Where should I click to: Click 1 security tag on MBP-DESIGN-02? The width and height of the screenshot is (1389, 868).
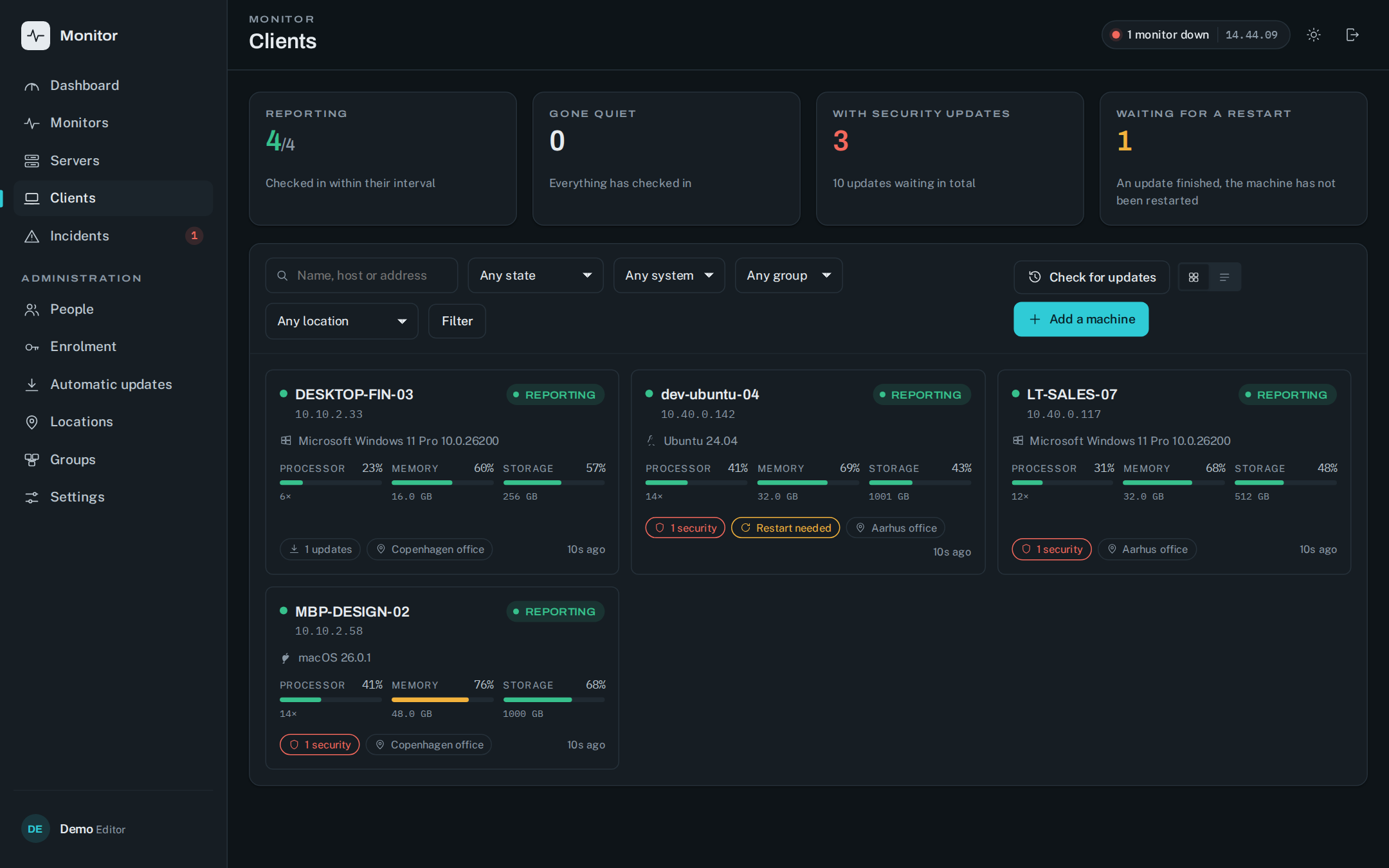pyautogui.click(x=320, y=745)
